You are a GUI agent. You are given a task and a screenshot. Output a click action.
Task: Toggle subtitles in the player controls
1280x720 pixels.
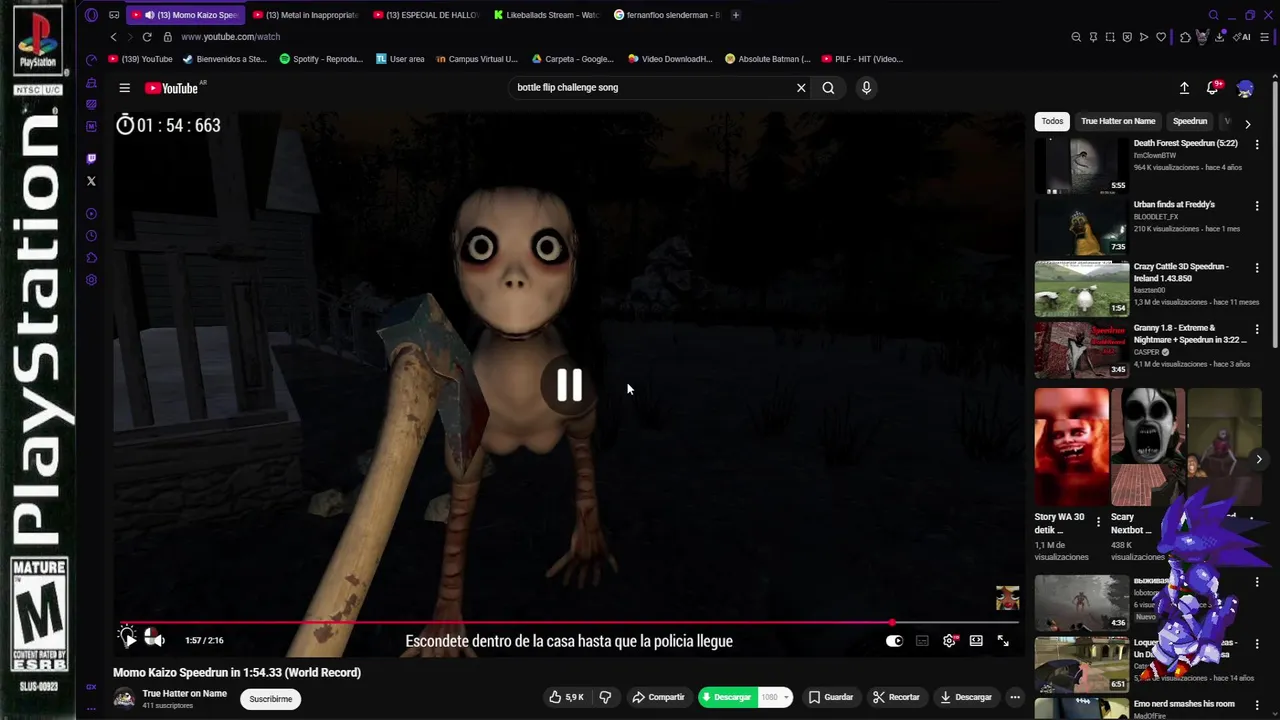tap(922, 641)
